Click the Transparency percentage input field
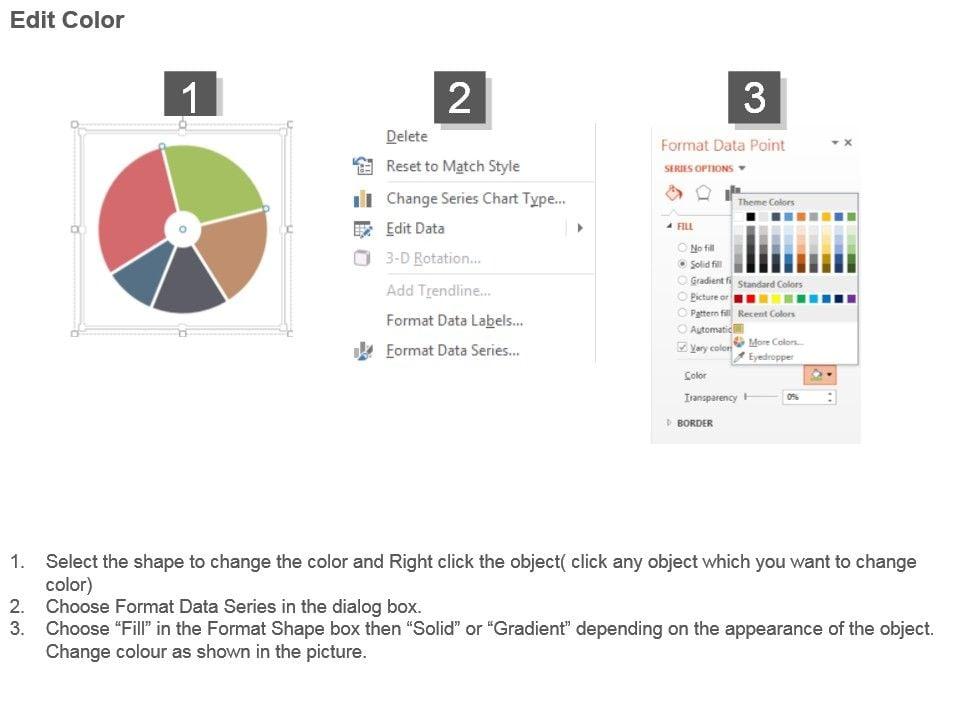This screenshot has width=960, height=720. click(x=805, y=397)
